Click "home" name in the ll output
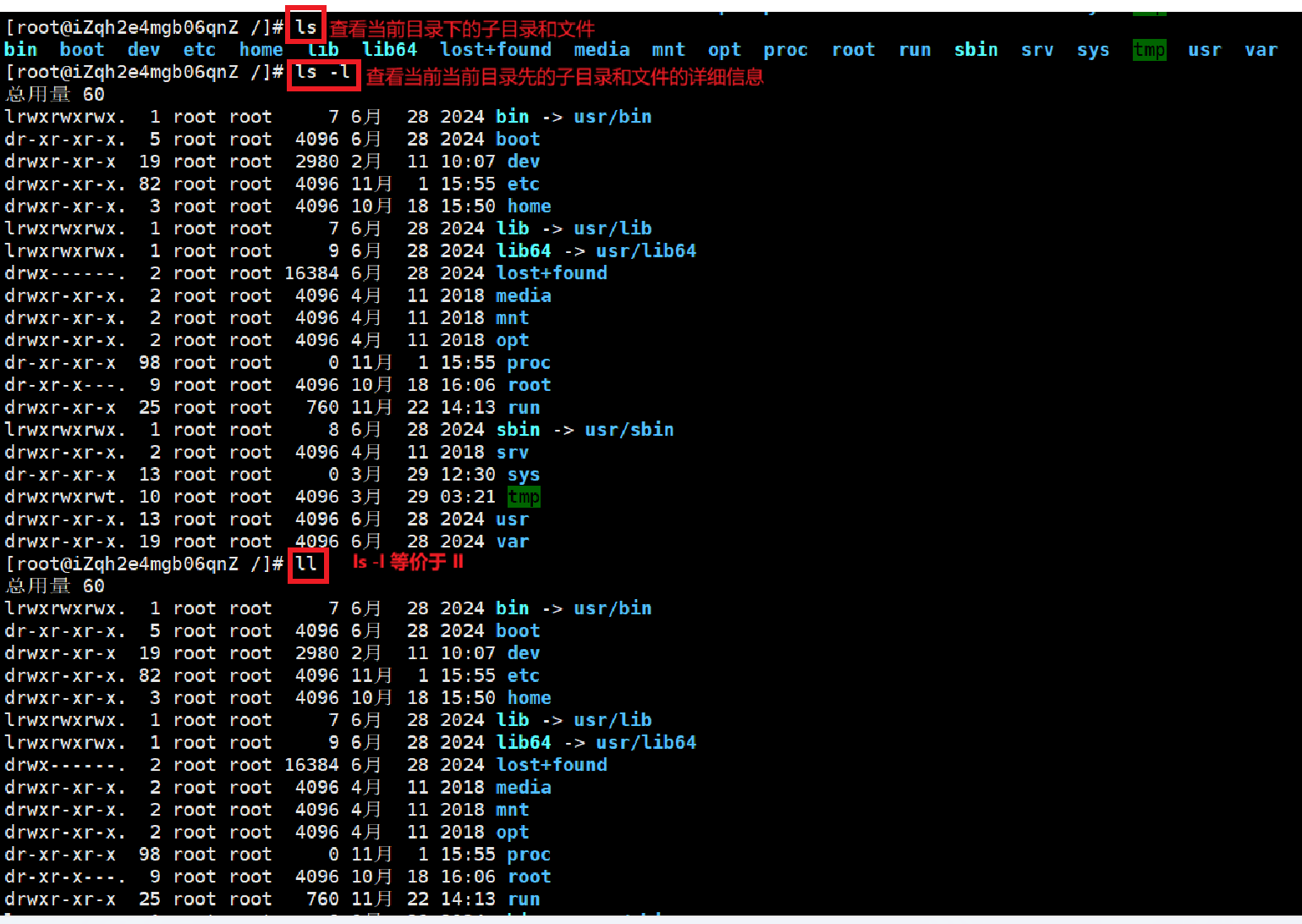 tap(530, 698)
